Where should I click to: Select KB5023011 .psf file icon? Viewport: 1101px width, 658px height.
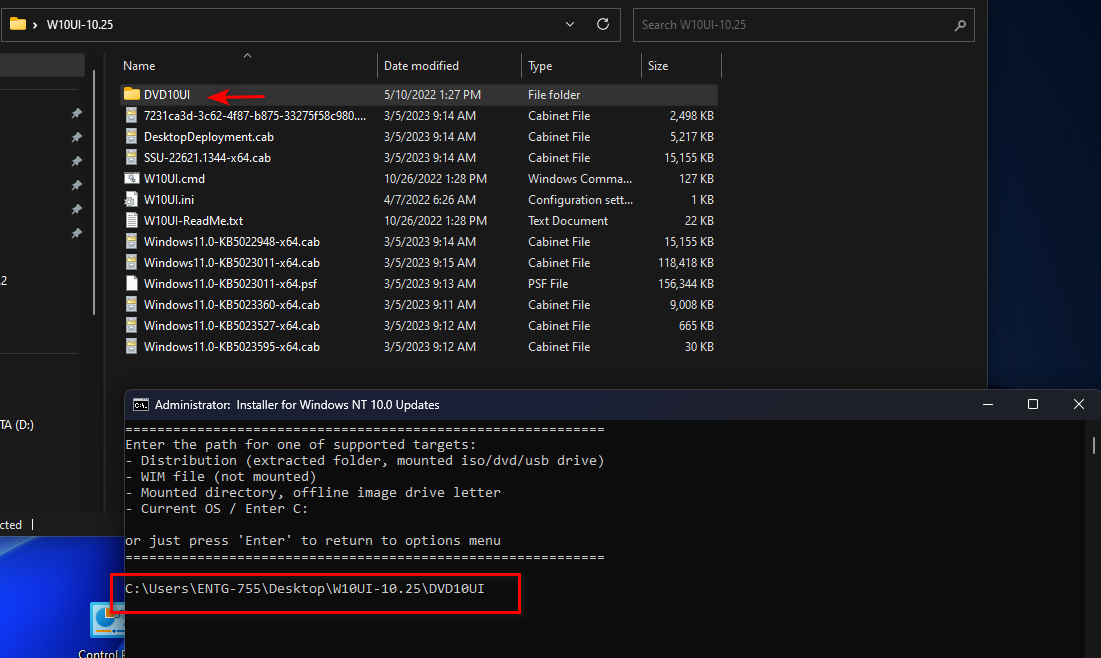[131, 284]
